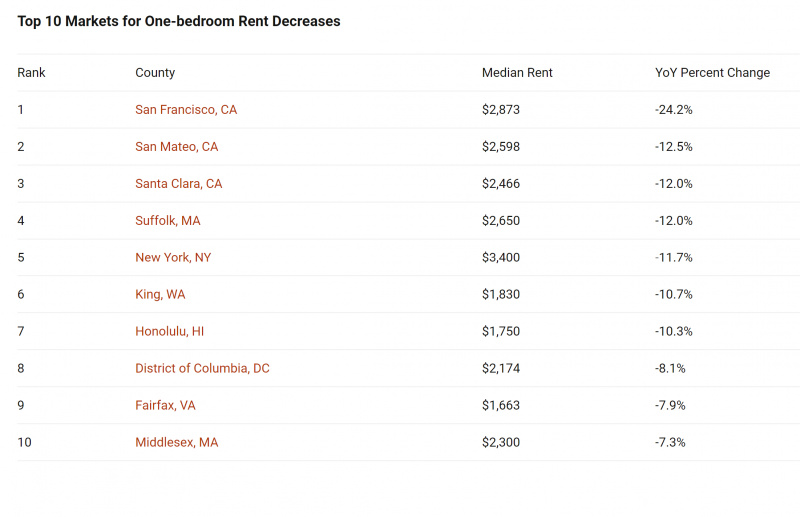The height and width of the screenshot is (517, 800).
Task: Open the Fairfax, VA link
Action: (165, 405)
